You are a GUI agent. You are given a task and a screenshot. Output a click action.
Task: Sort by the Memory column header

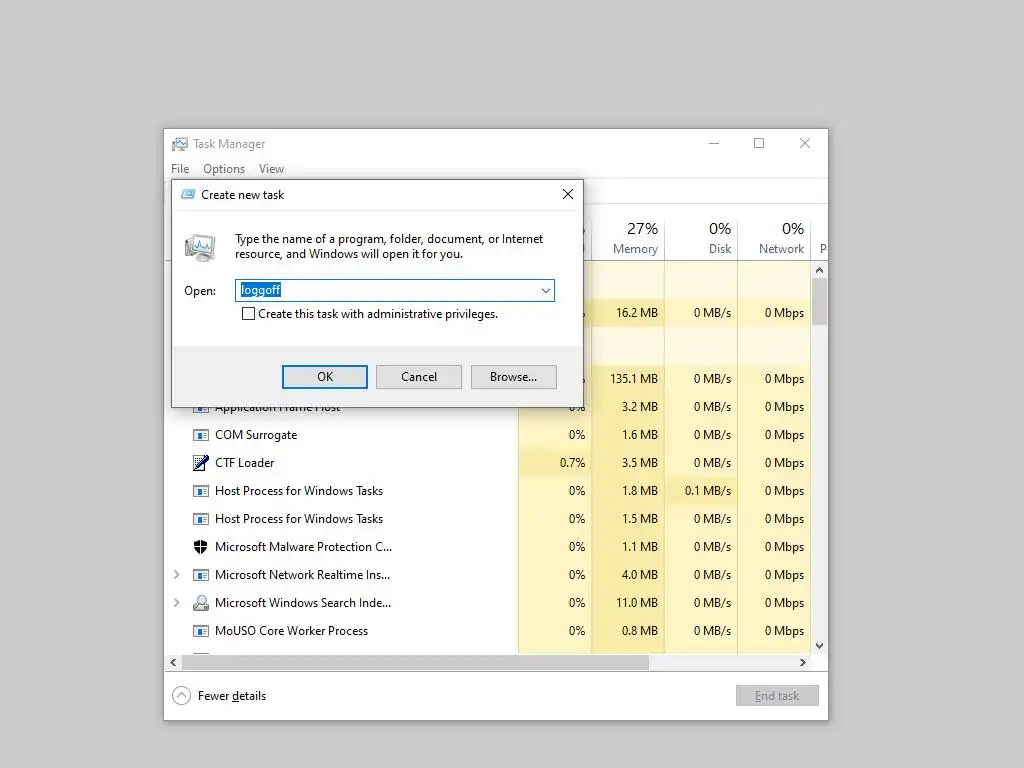(629, 238)
